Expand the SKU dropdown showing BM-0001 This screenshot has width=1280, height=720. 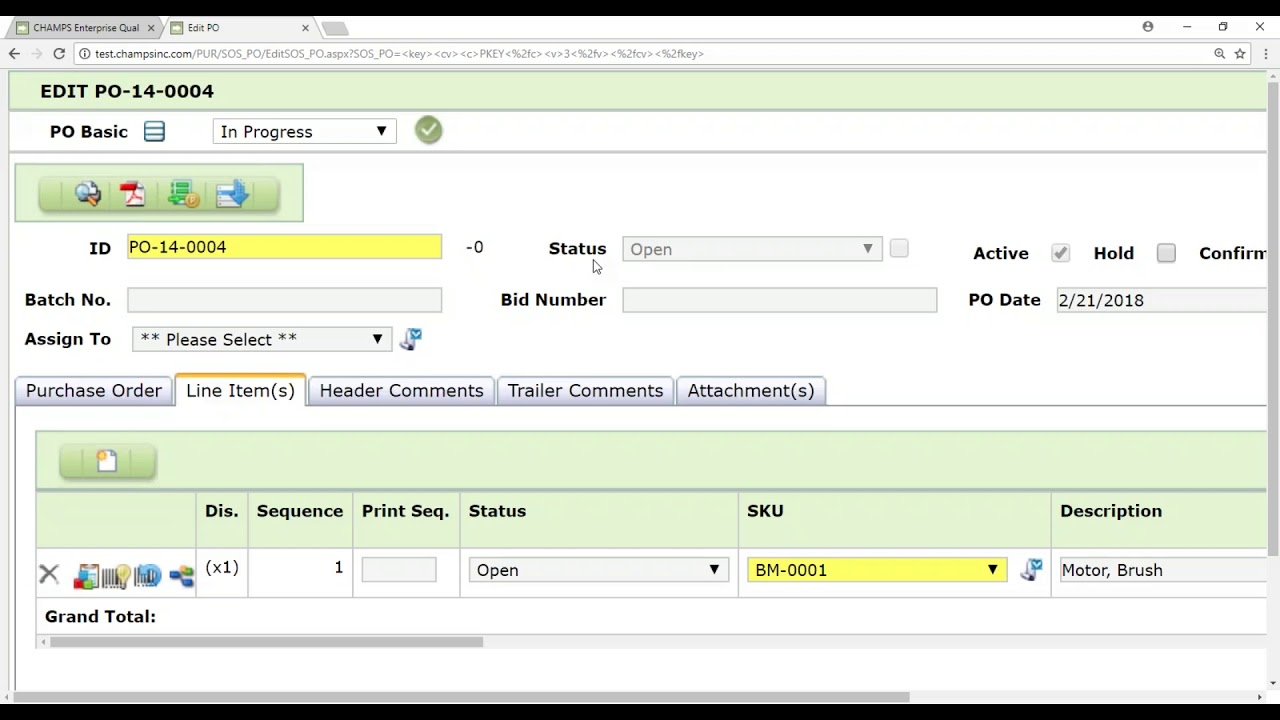(x=877, y=570)
